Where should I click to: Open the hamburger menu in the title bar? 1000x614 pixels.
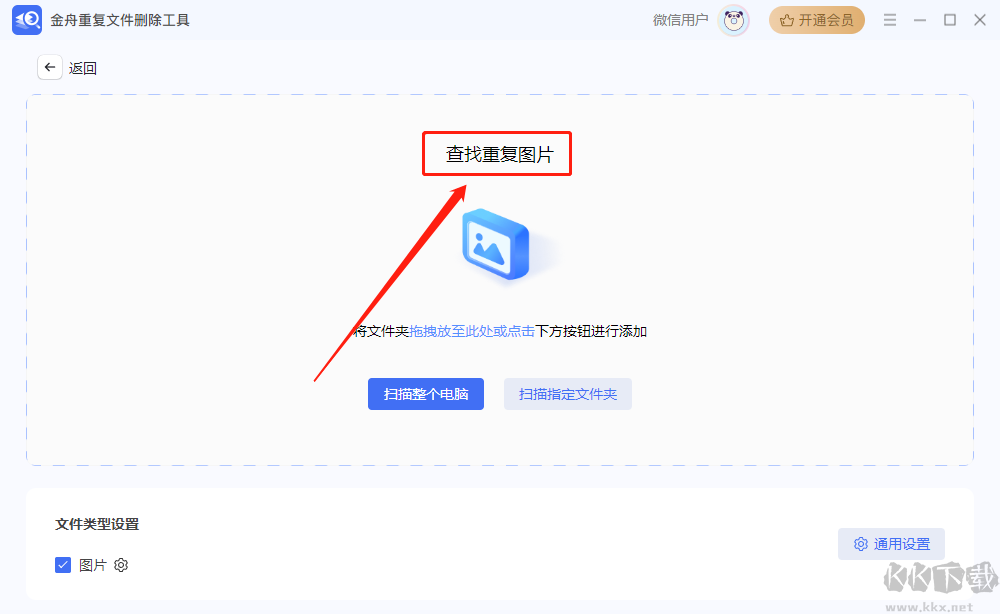click(x=889, y=19)
